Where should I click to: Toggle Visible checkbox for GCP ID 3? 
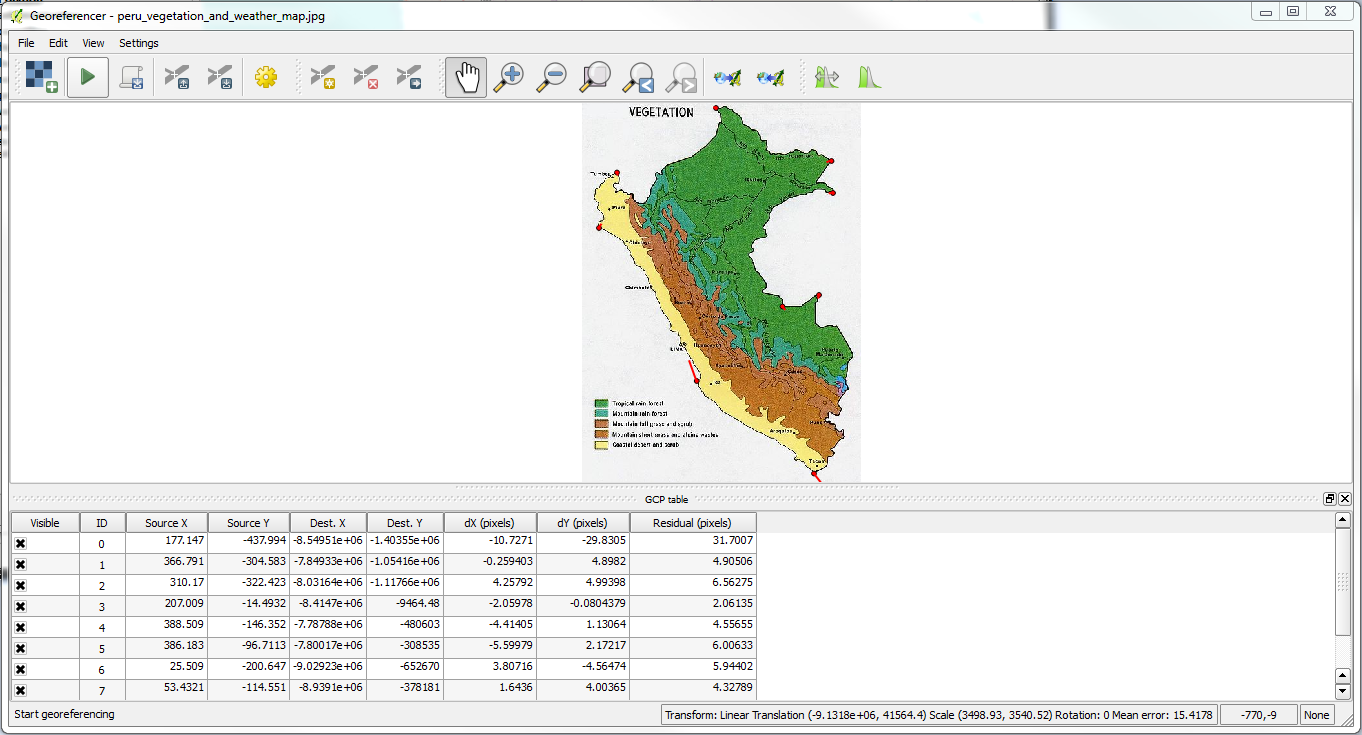[20, 606]
